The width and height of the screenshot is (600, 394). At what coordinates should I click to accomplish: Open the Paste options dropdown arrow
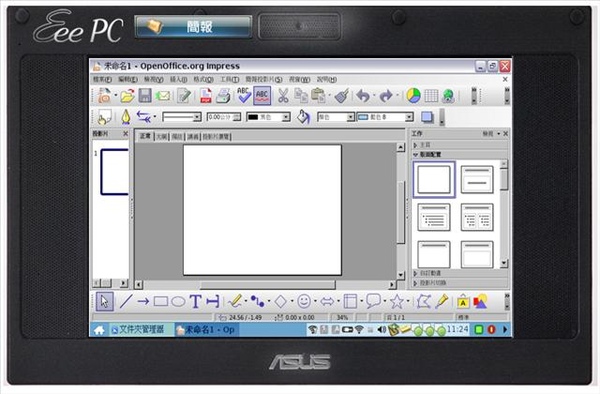(x=329, y=96)
